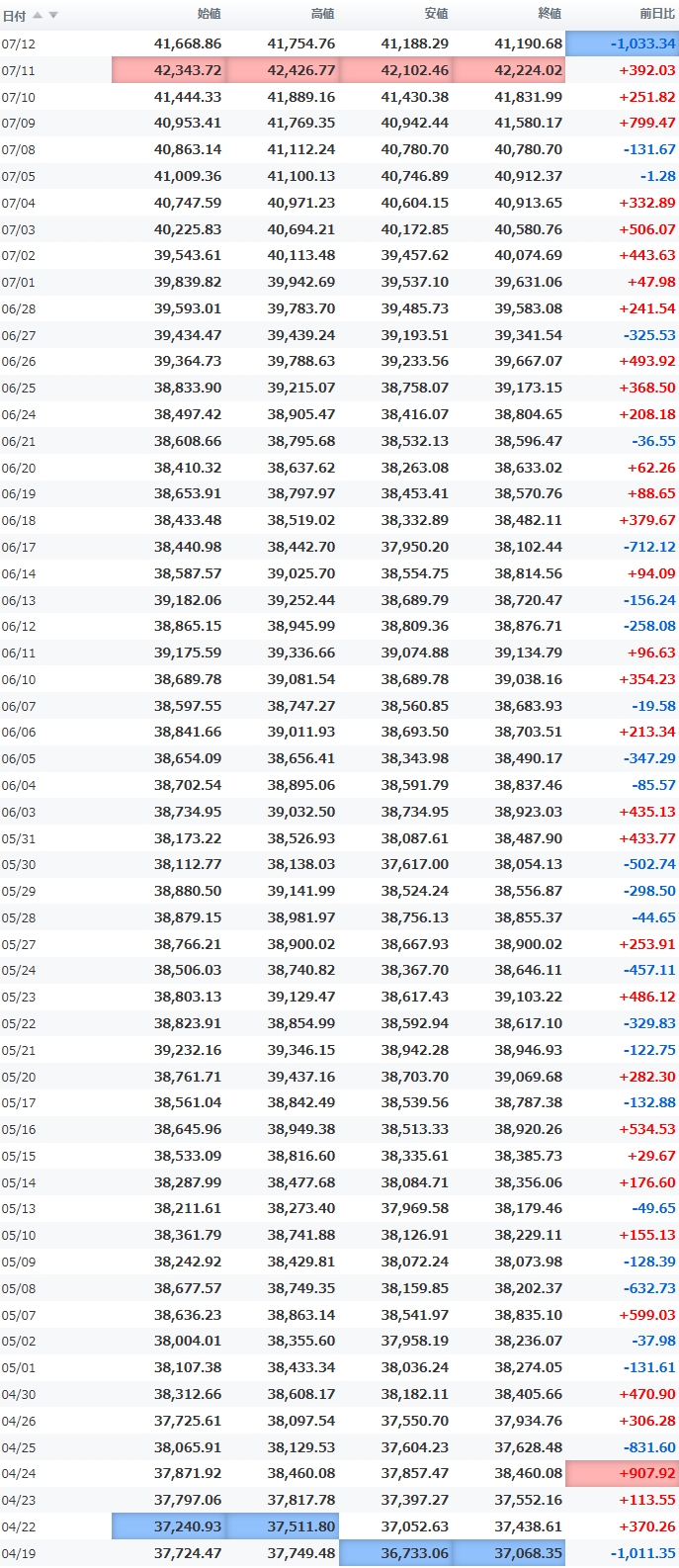Viewport: 679px width, 1568px height.
Task: Click change value +534.53
Action: click(647, 1129)
